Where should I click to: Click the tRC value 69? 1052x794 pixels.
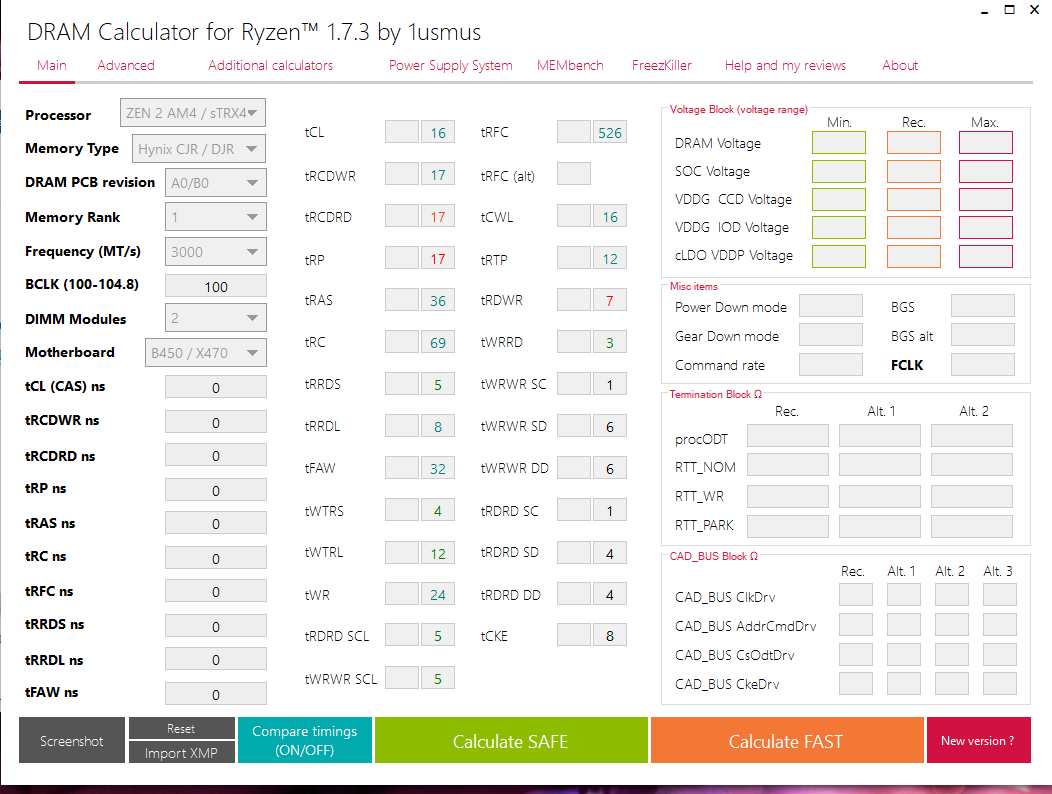pos(438,342)
